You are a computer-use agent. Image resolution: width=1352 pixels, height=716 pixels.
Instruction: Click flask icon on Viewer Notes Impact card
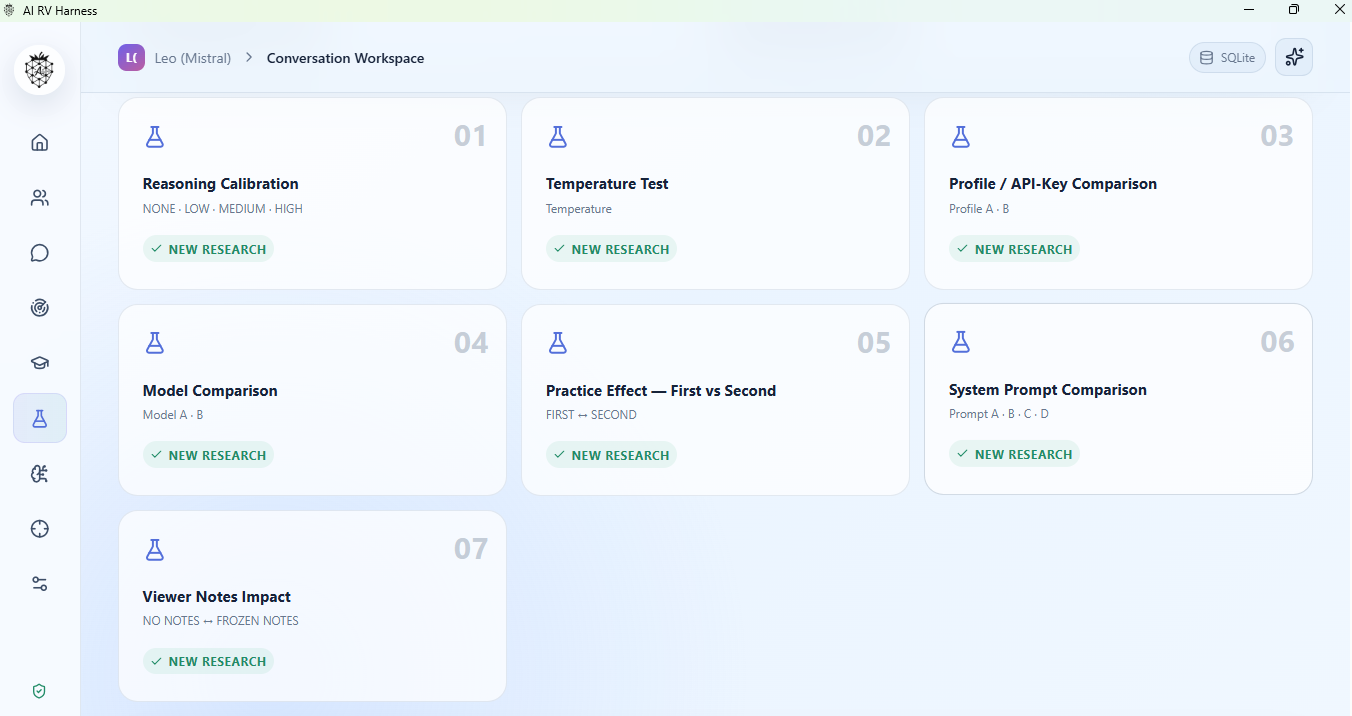[154, 549]
